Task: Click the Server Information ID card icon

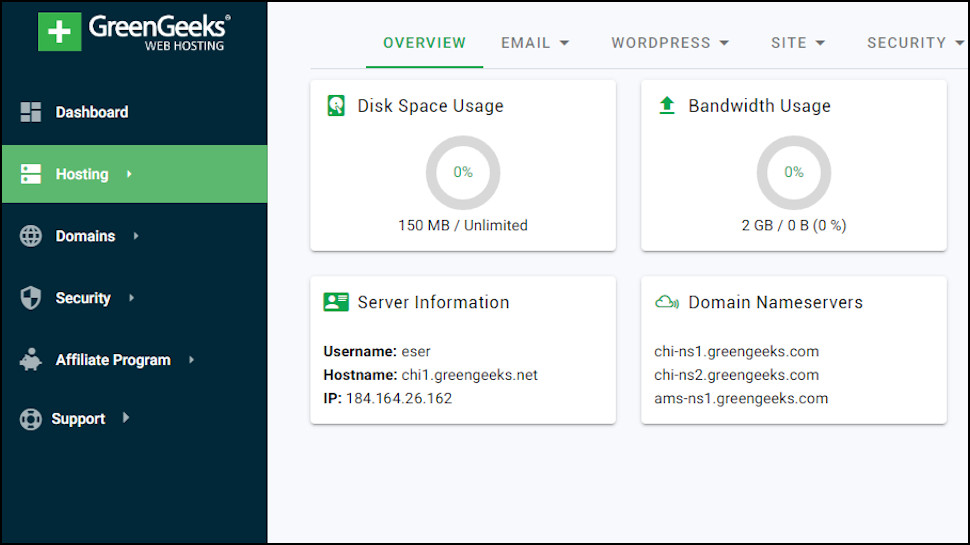Action: pyautogui.click(x=336, y=302)
